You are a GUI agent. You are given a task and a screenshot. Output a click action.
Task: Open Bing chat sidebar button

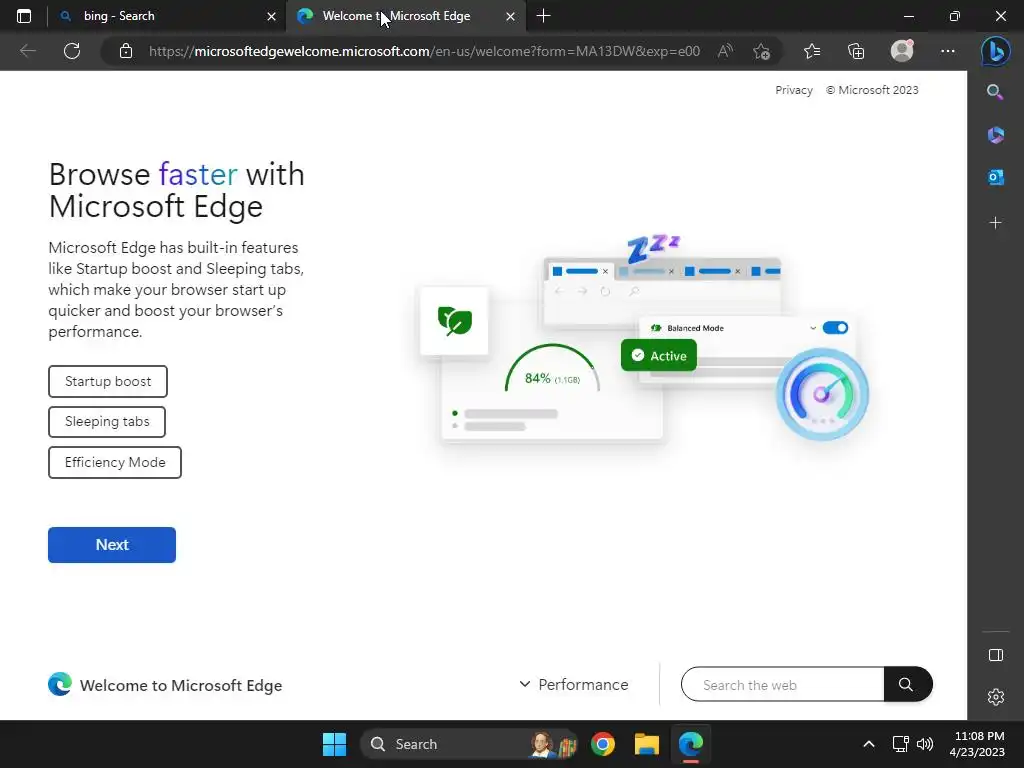click(x=995, y=51)
